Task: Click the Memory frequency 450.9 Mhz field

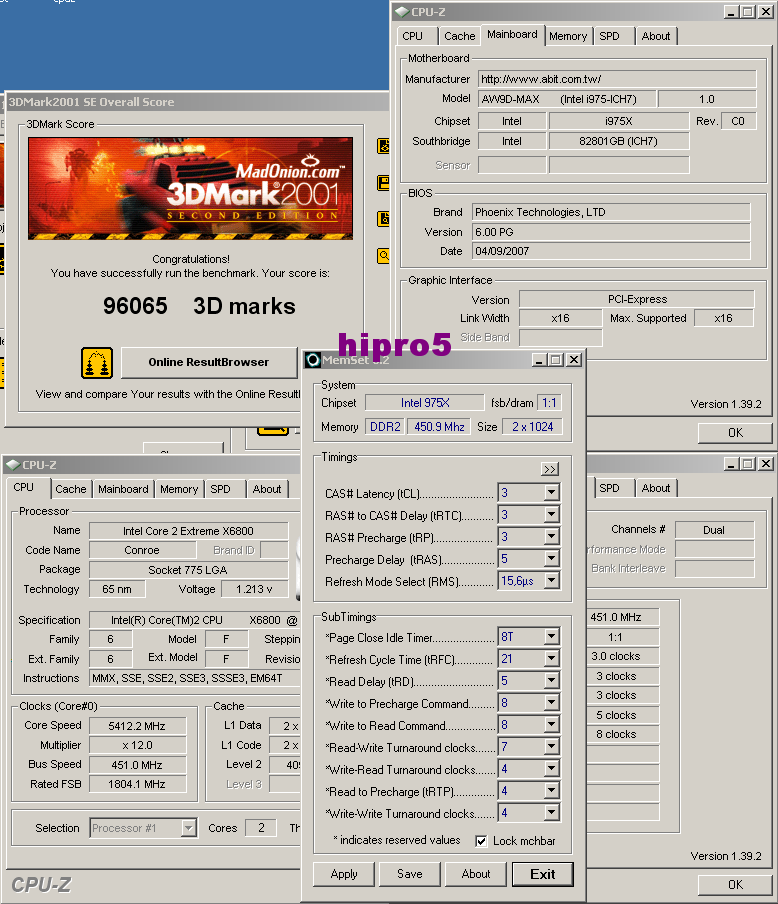Action: pyautogui.click(x=439, y=427)
